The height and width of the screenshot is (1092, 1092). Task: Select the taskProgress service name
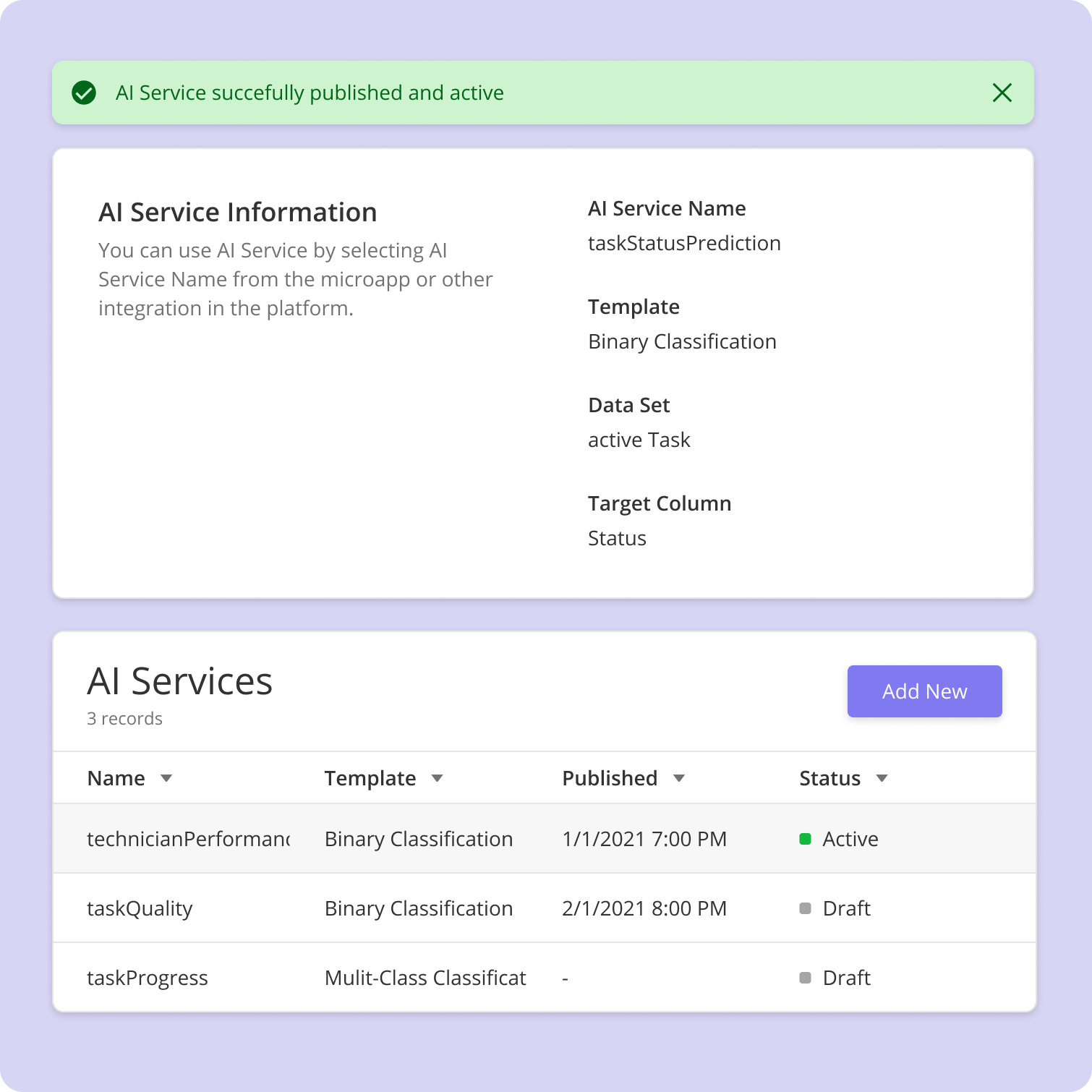148,978
